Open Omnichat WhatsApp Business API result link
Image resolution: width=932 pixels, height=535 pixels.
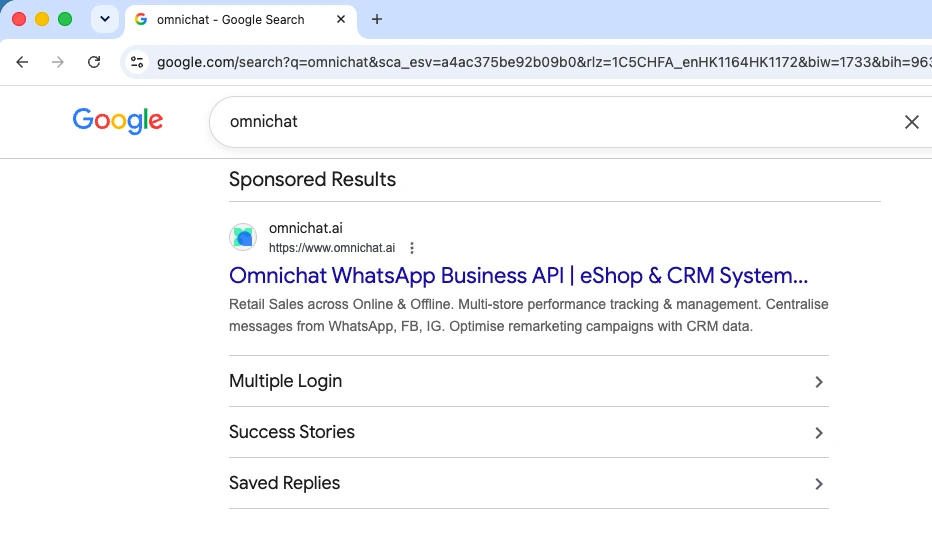point(518,276)
